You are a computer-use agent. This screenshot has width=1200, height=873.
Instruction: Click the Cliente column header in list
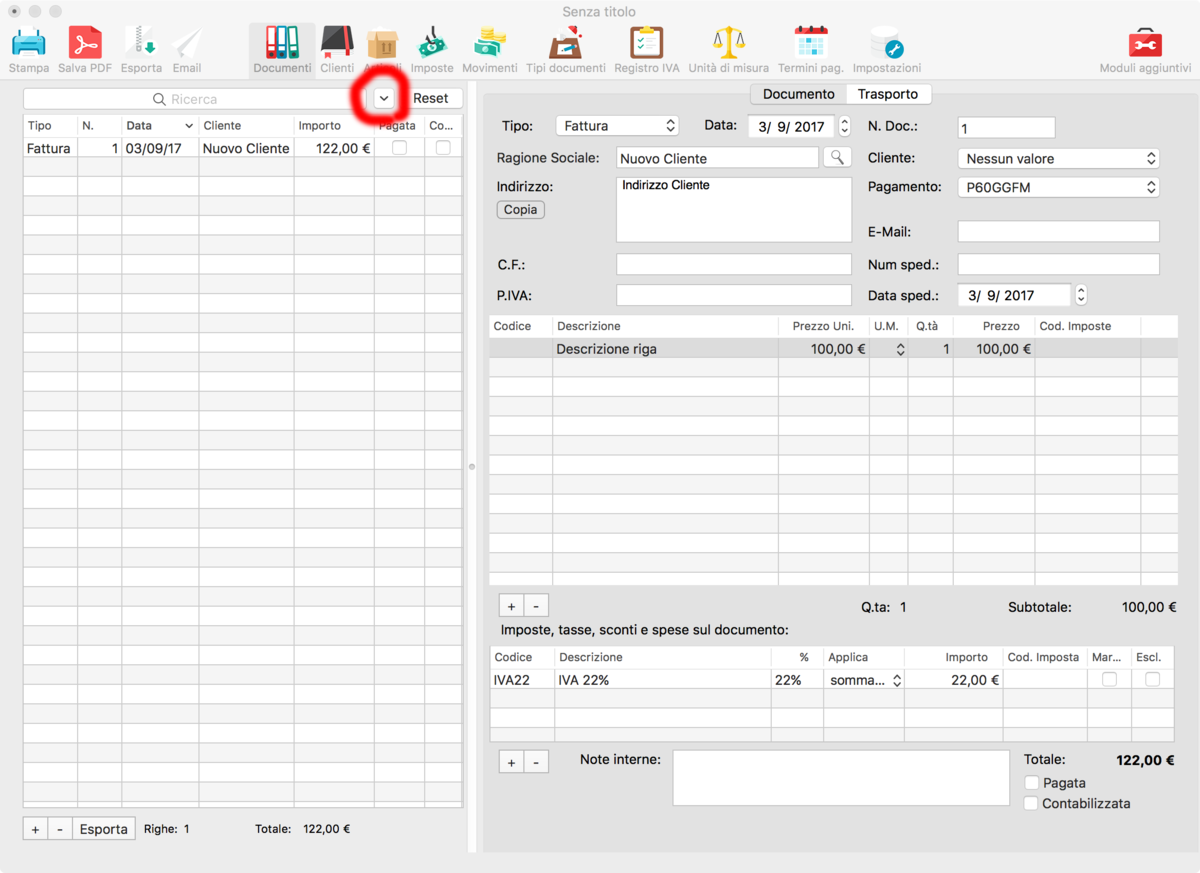246,126
